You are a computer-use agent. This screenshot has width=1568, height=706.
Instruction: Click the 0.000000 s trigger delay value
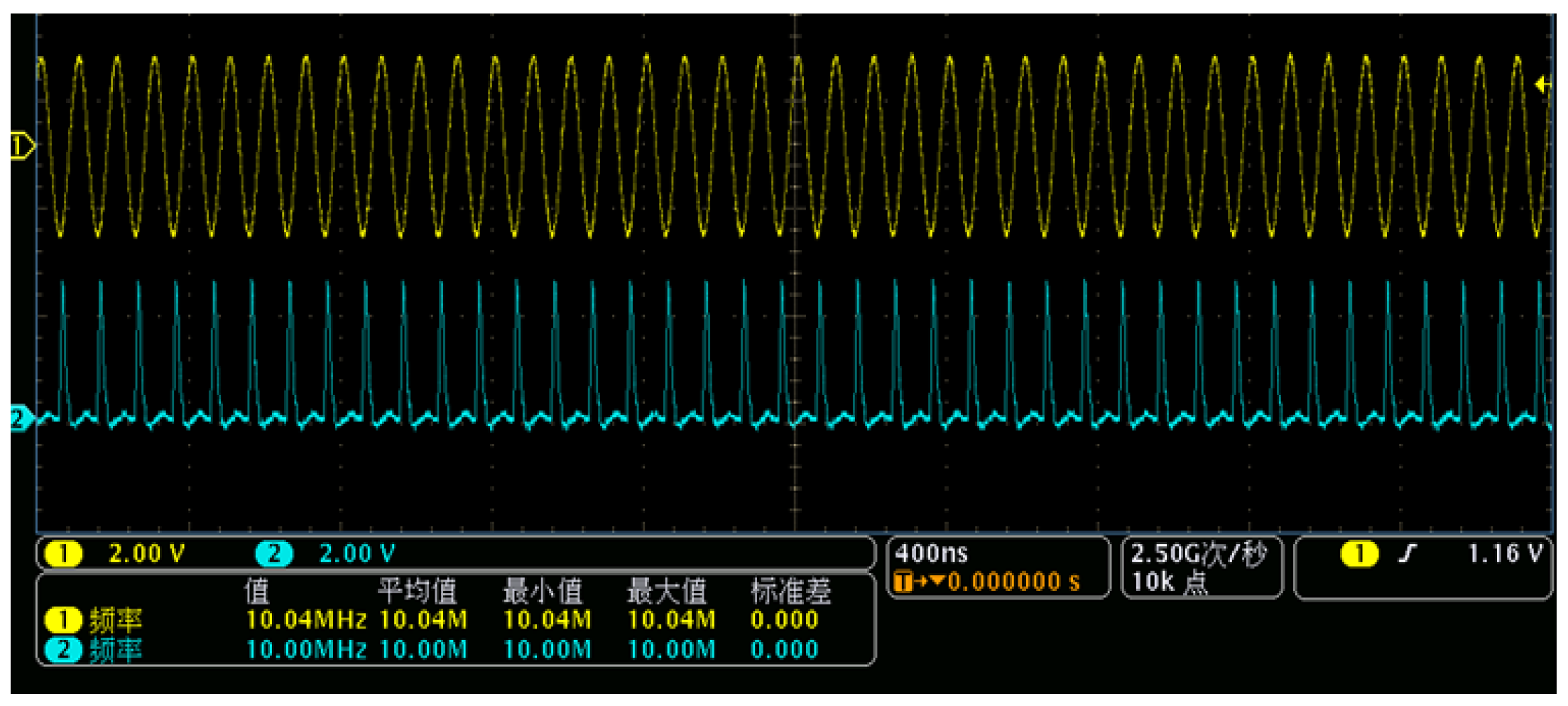[1014, 582]
